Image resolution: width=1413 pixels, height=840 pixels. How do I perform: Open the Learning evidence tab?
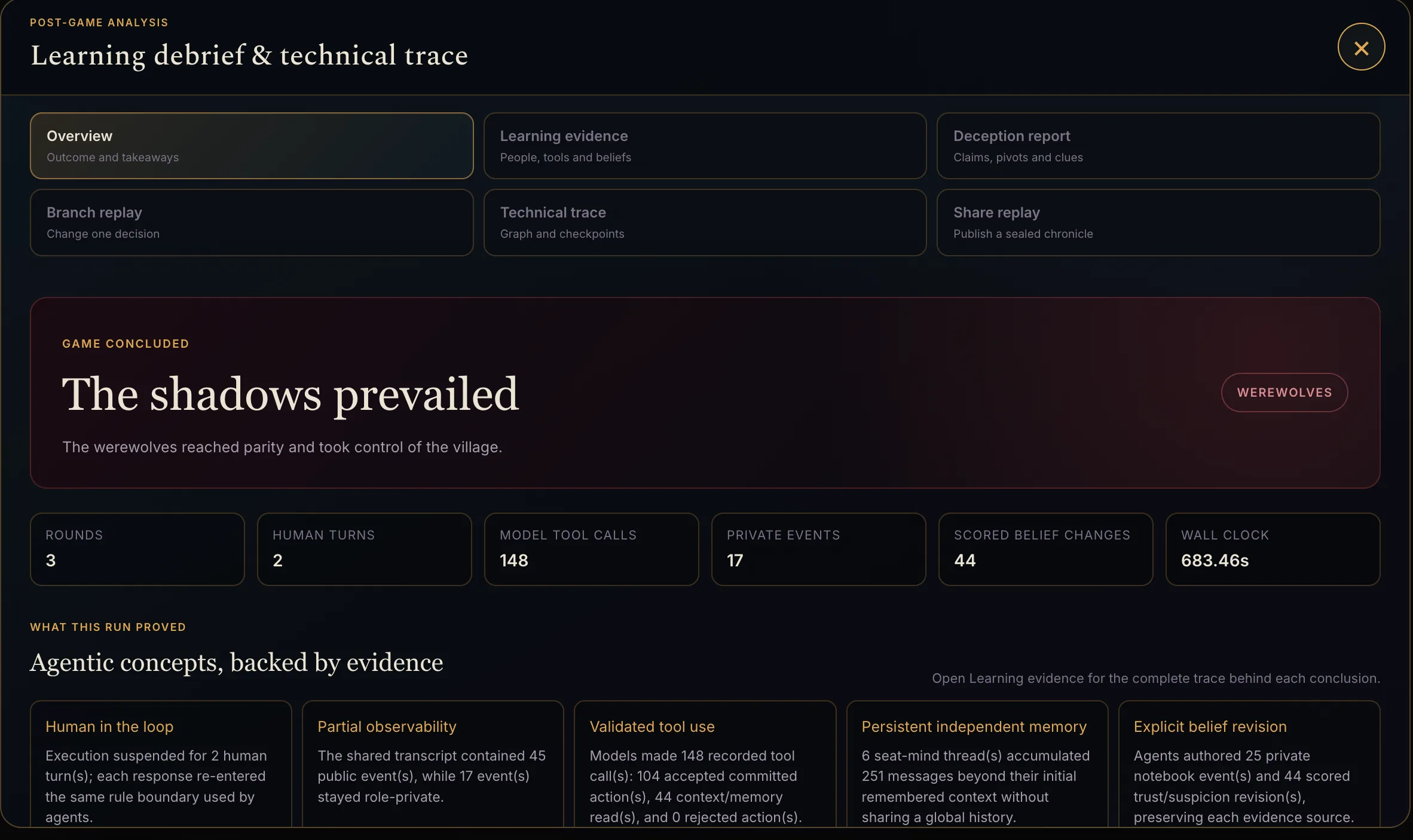pyautogui.click(x=705, y=146)
